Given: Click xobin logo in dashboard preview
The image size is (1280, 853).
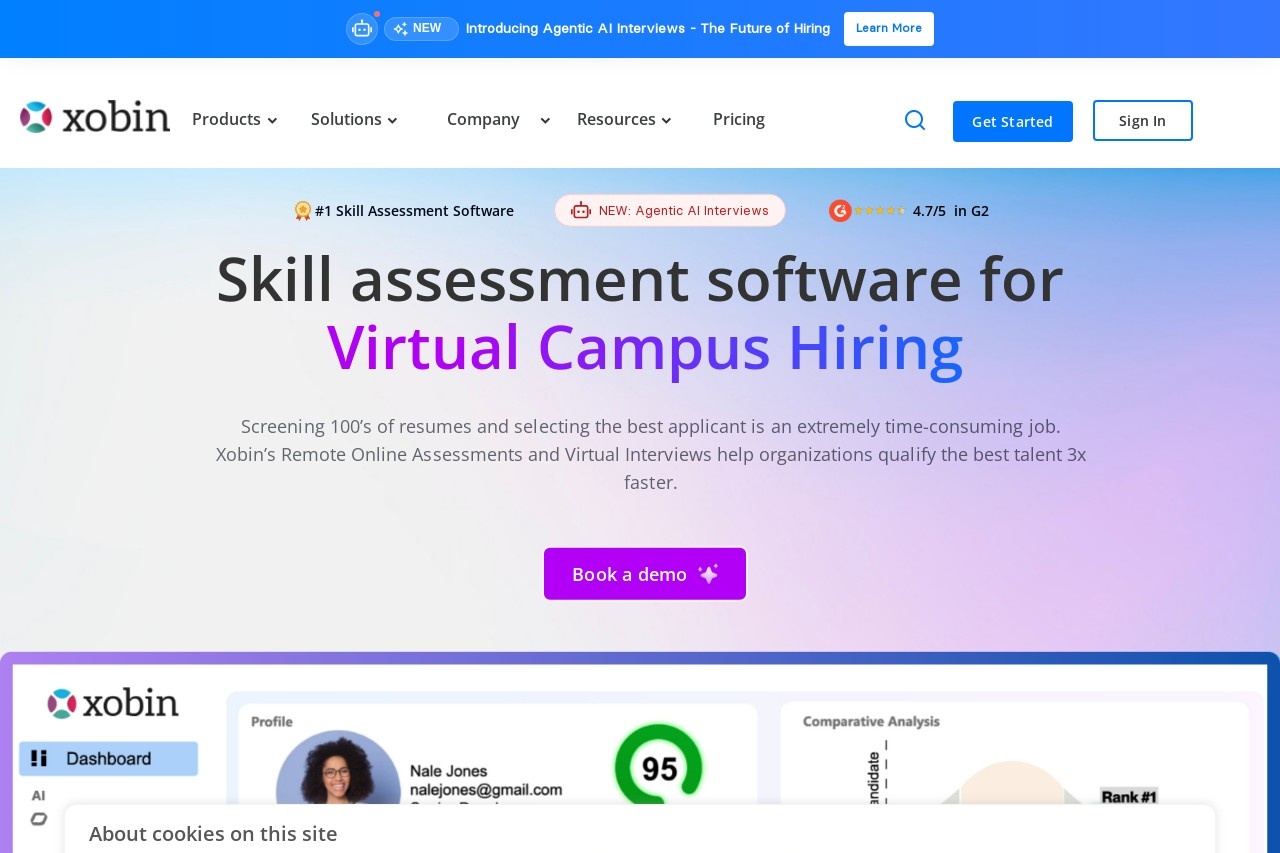Looking at the screenshot, I should click(x=112, y=703).
